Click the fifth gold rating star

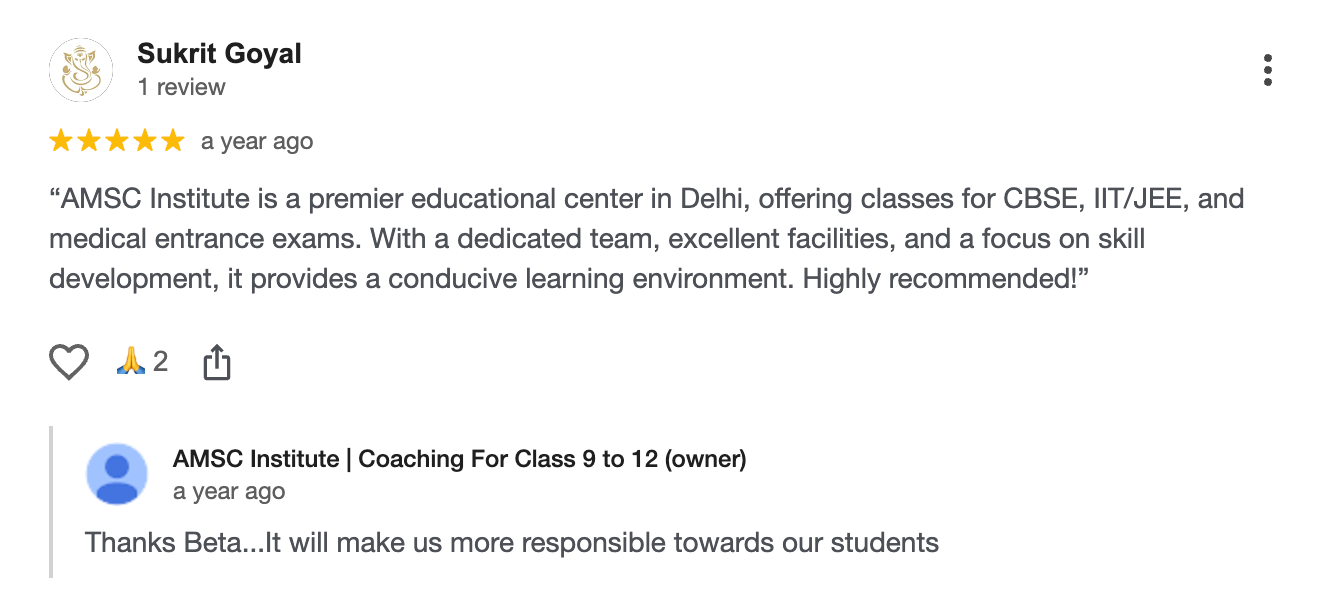click(x=173, y=142)
